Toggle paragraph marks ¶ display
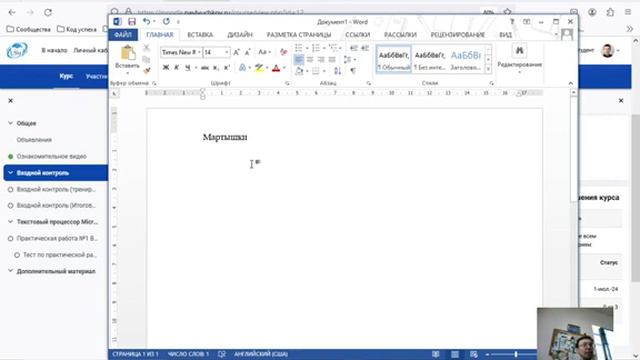 pyautogui.click(x=353, y=71)
